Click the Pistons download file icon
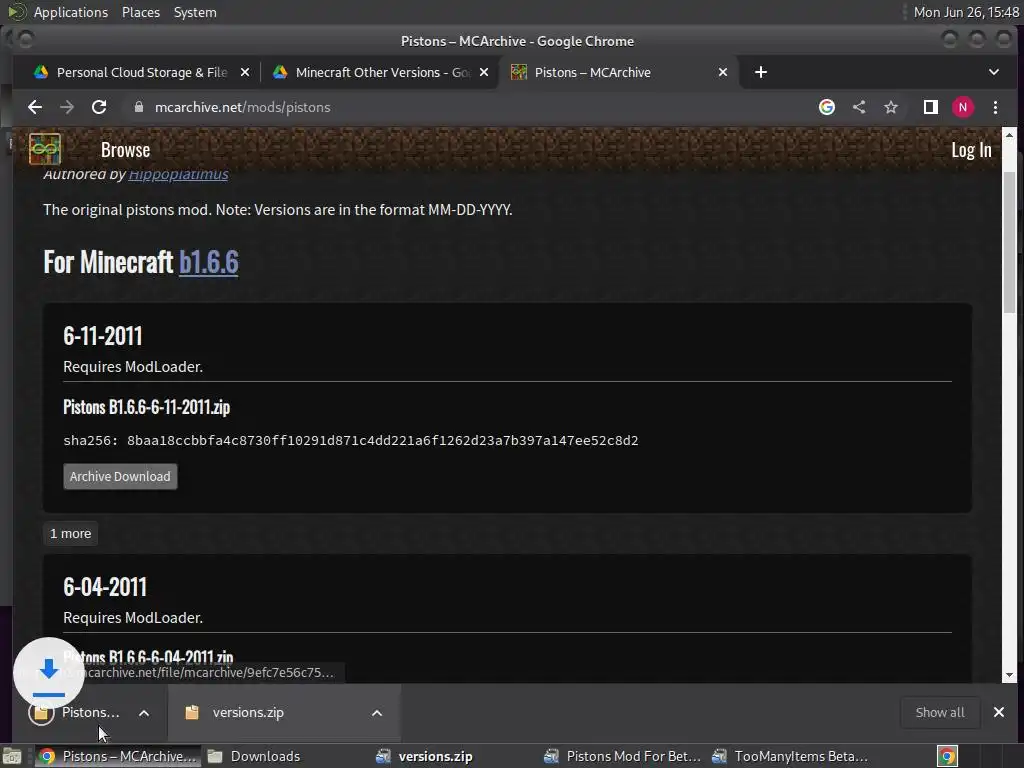This screenshot has height=768, width=1024. (41, 712)
